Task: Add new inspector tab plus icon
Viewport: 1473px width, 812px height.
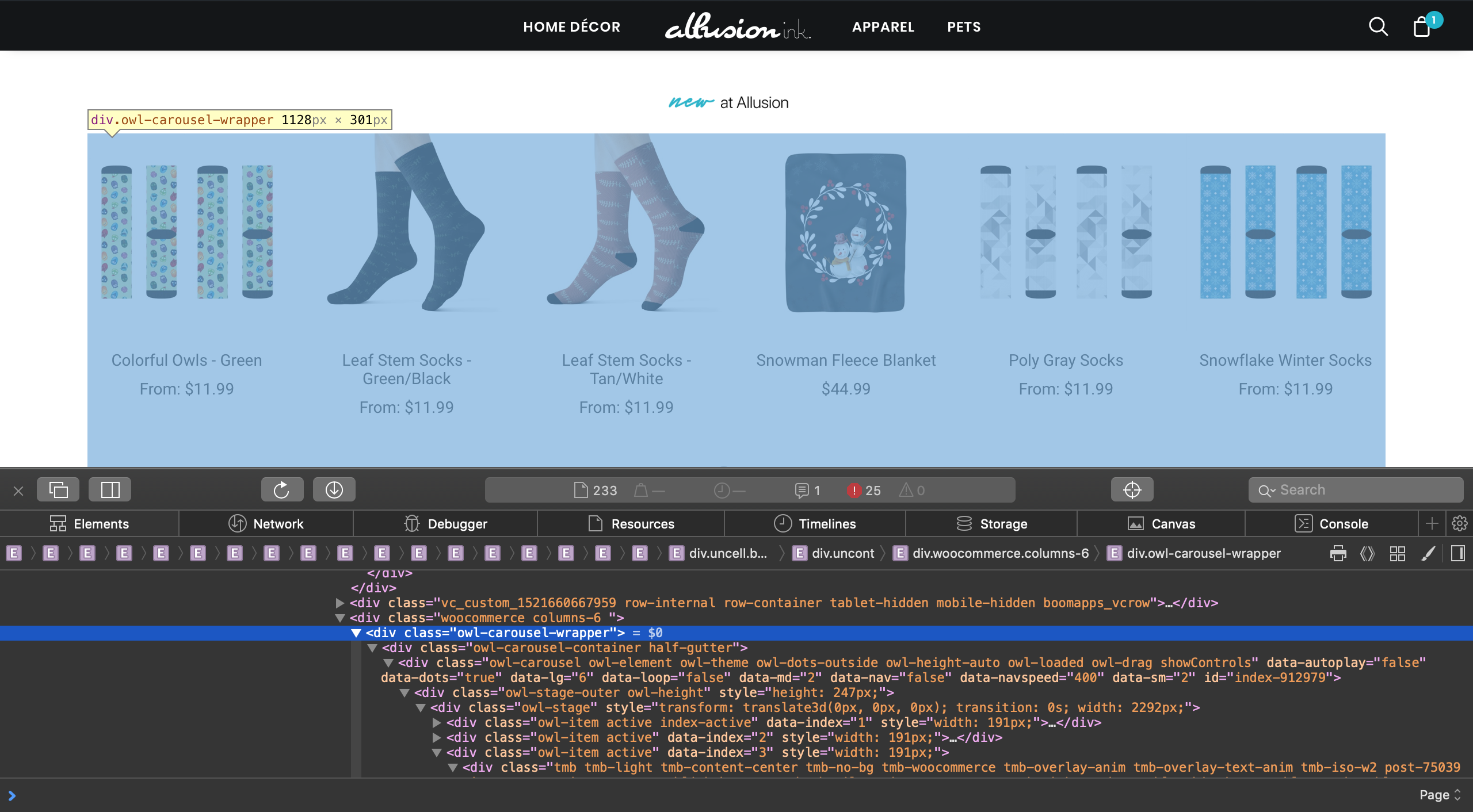Action: click(x=1432, y=523)
